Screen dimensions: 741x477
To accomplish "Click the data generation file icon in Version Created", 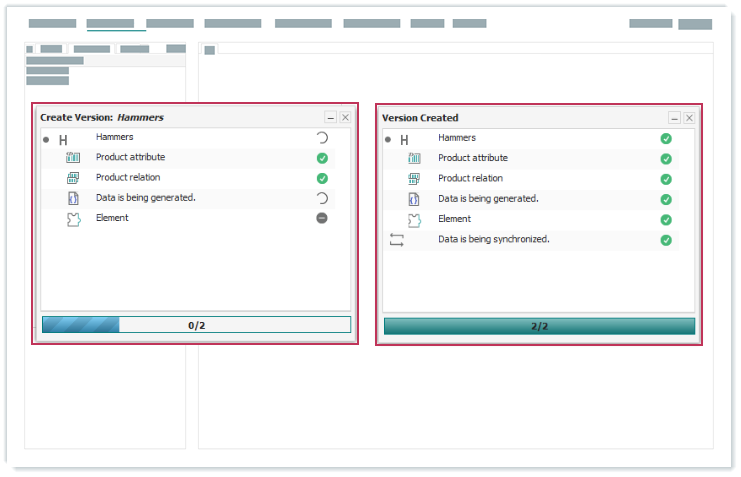I will 414,199.
